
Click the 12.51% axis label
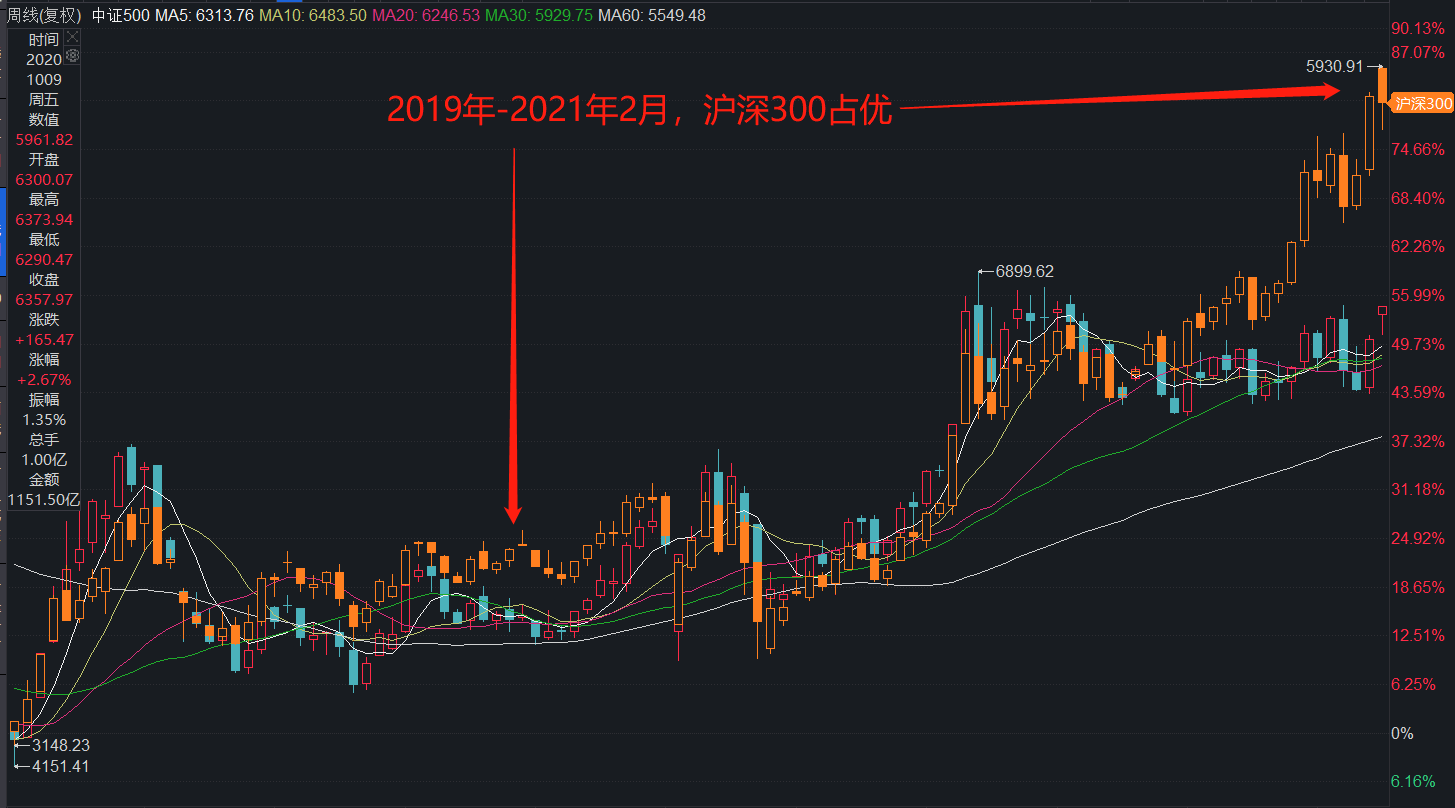tap(1419, 635)
